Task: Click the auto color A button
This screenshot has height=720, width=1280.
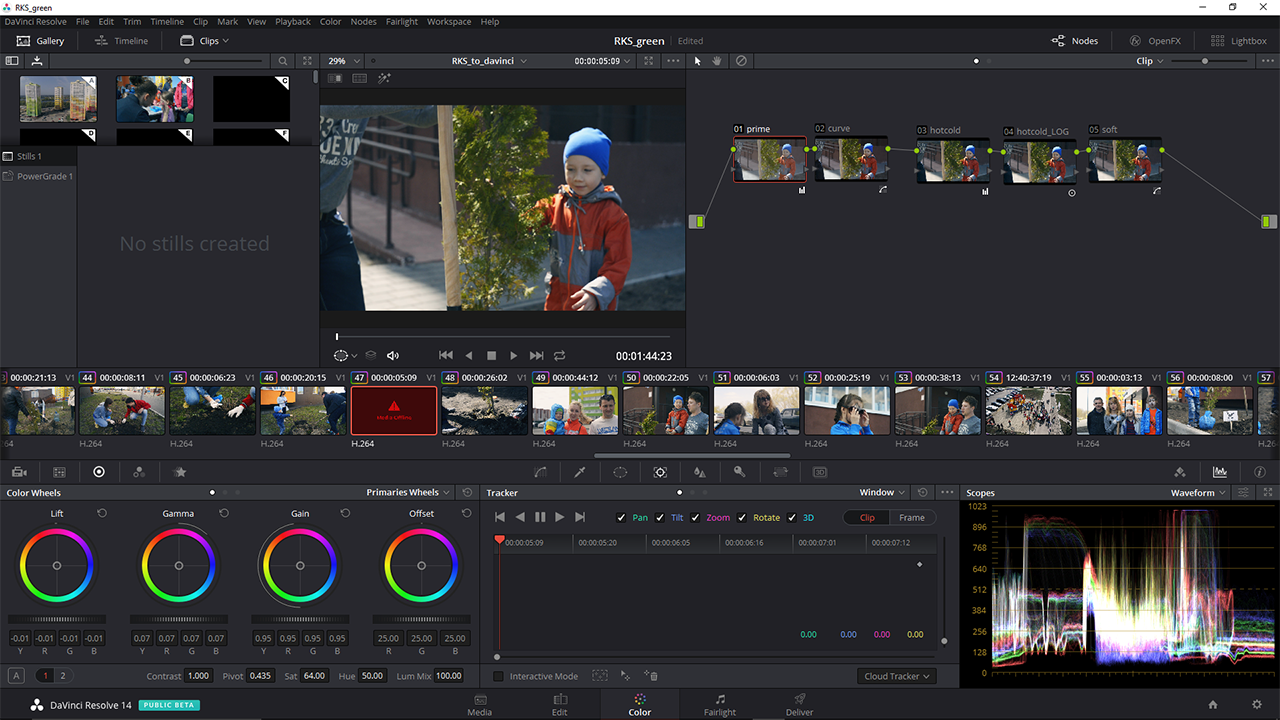Action: click(x=15, y=676)
